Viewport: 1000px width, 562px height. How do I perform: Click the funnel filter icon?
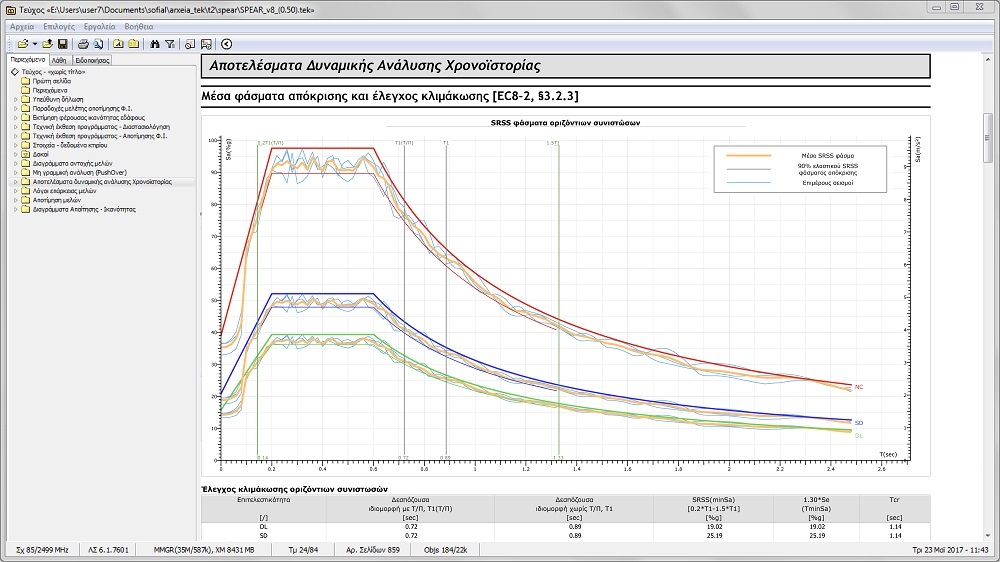coord(170,44)
